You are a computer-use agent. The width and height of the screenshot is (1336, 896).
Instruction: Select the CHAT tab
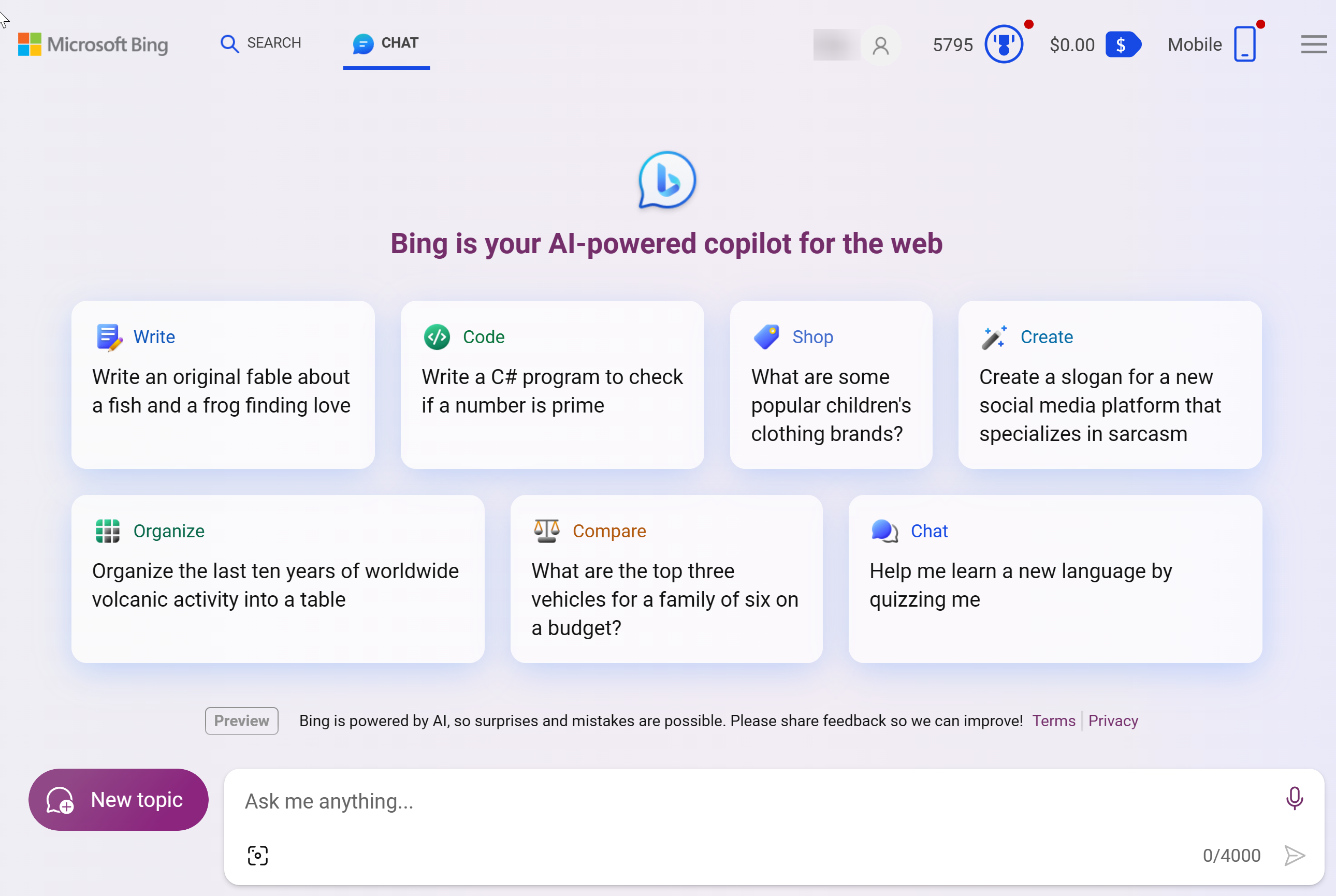click(386, 43)
